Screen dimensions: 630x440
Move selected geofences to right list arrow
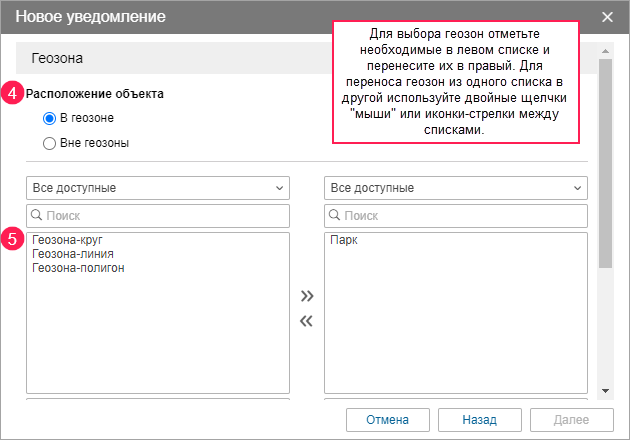(x=307, y=296)
